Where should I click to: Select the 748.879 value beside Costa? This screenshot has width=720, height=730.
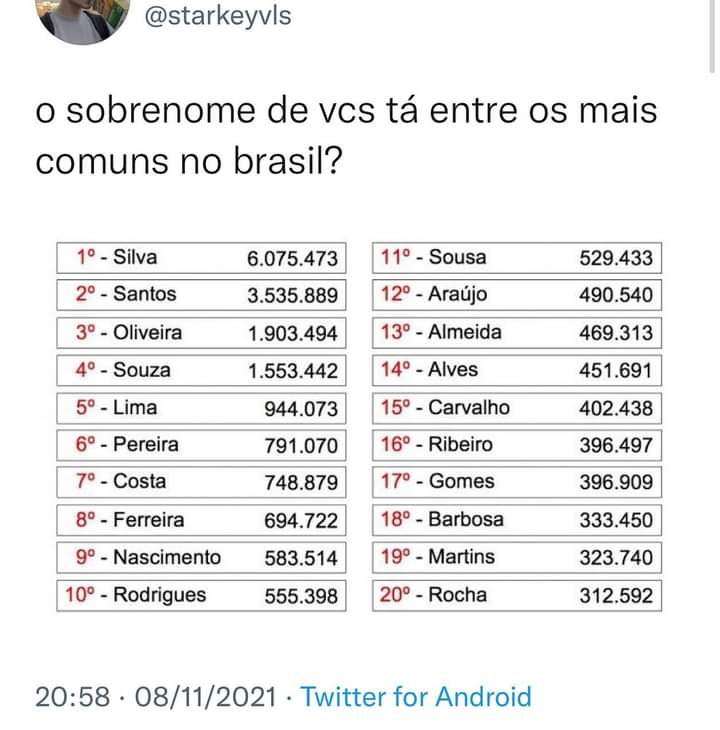pos(301,482)
